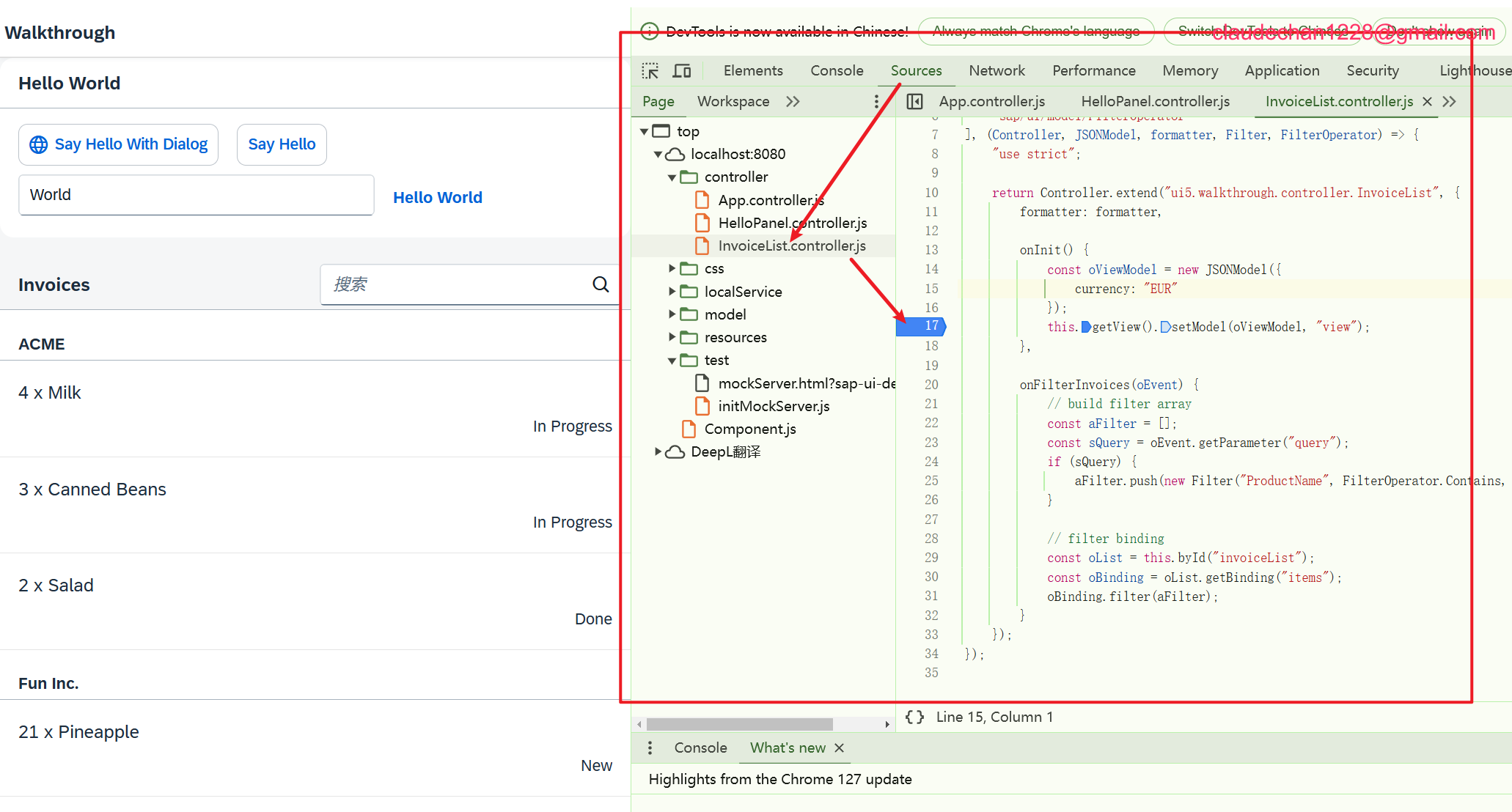
Task: Click the inspect element picker icon
Action: [x=650, y=71]
